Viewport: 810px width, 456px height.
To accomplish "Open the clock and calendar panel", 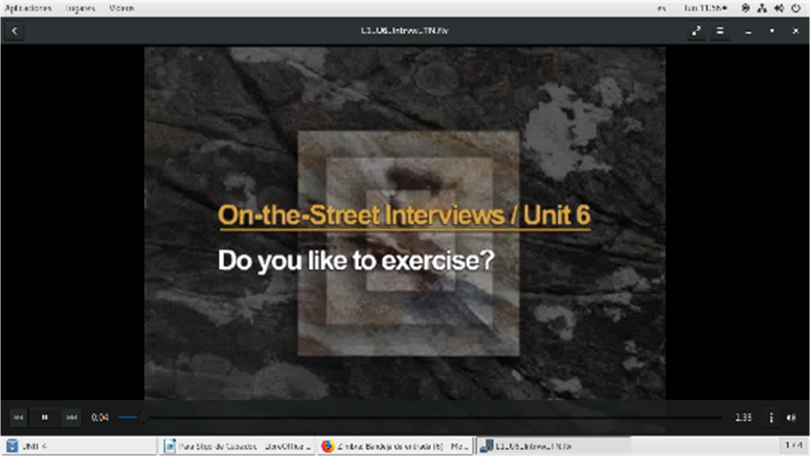I will pos(704,8).
